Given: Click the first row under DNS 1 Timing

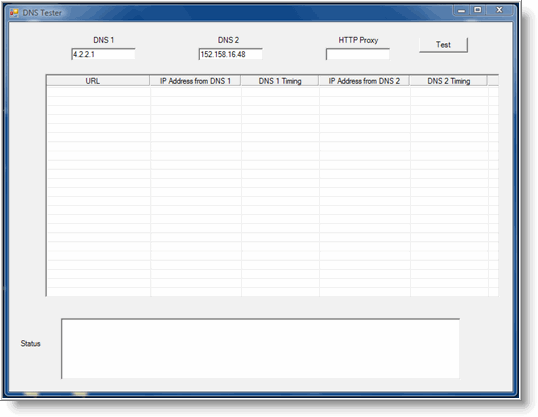Looking at the screenshot, I should click(x=280, y=92).
